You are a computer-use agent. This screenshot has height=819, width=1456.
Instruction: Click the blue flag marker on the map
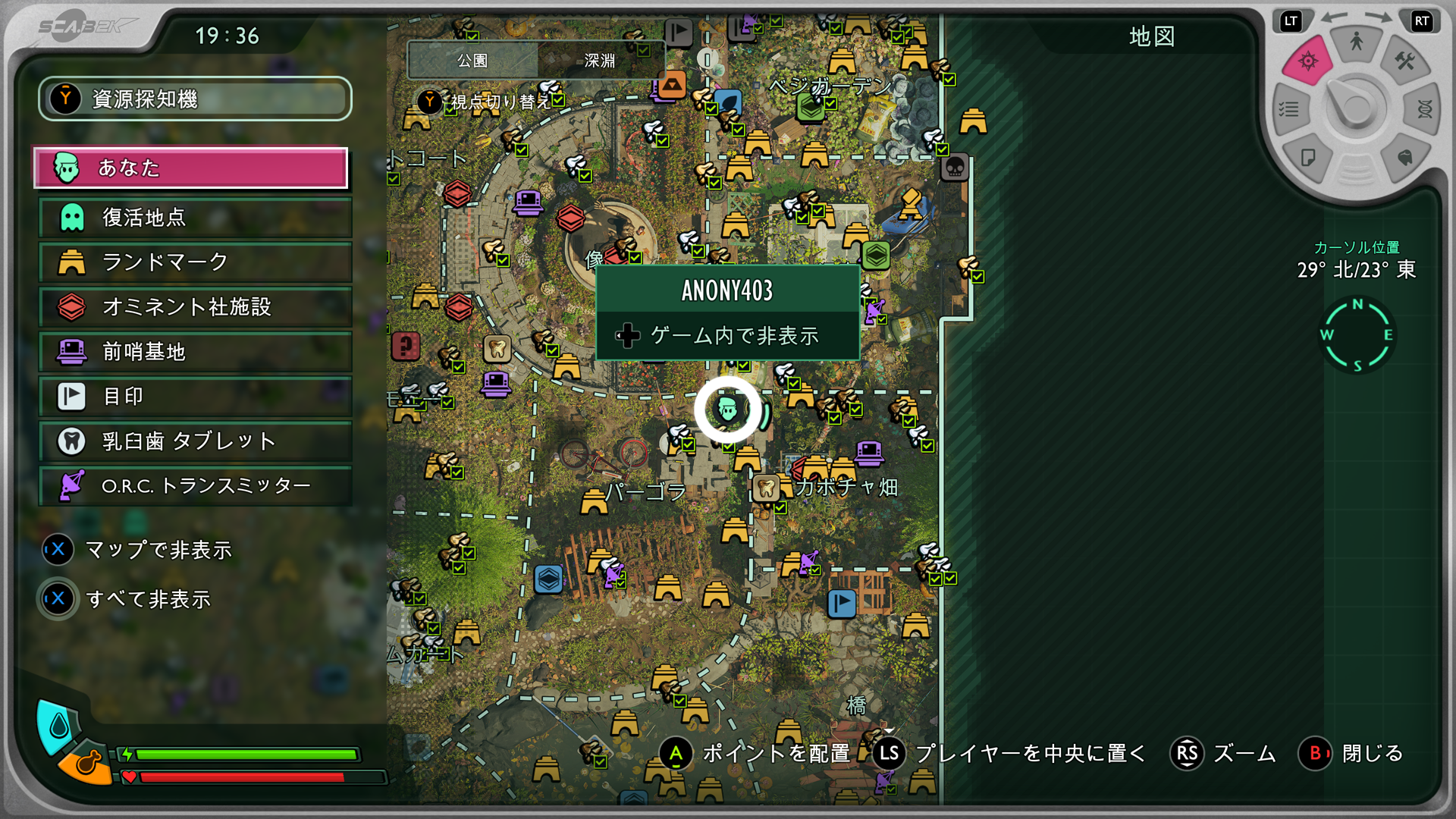[842, 604]
